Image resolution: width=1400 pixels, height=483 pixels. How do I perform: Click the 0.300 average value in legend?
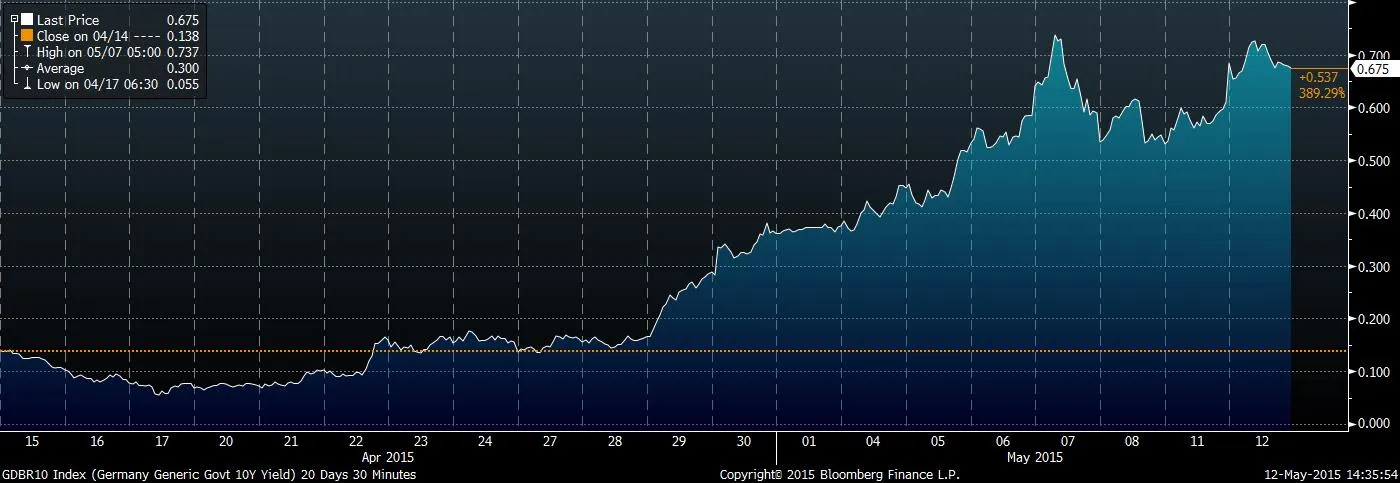184,68
